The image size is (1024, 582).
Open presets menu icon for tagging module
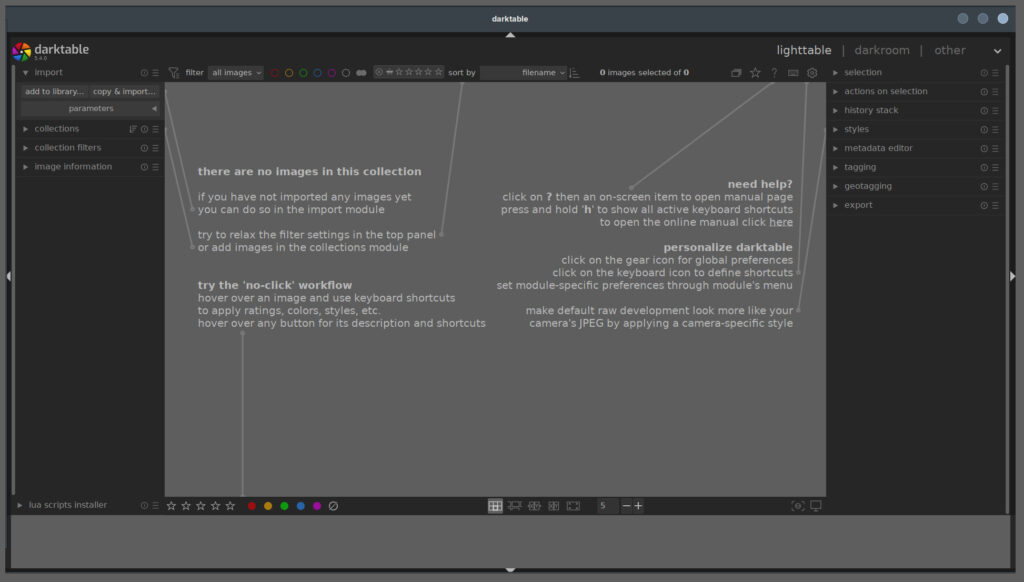click(x=995, y=167)
